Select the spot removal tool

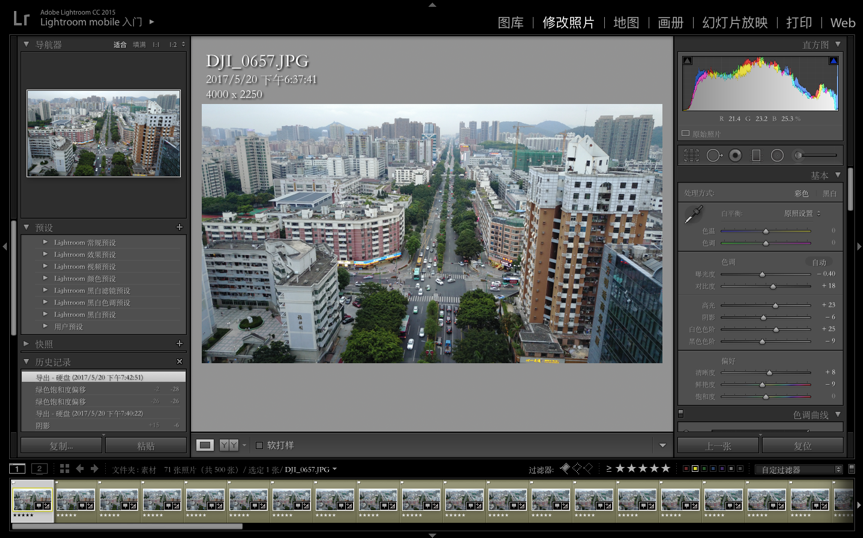point(714,155)
